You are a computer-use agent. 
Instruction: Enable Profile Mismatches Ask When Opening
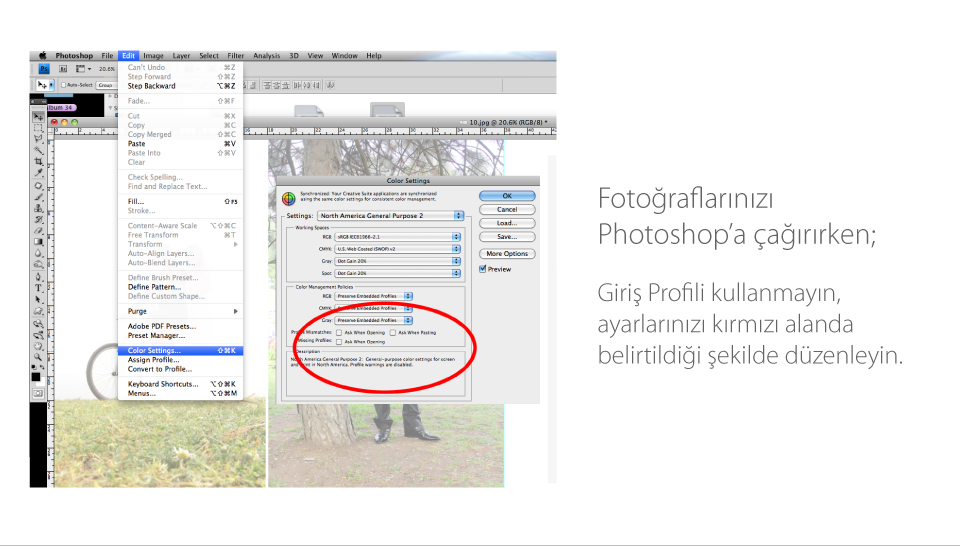click(339, 333)
